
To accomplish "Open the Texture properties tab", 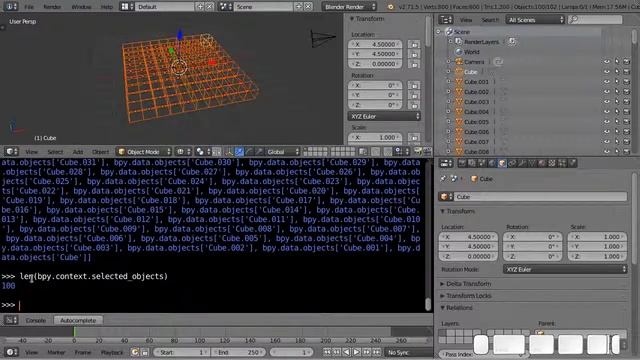I will (552, 163).
